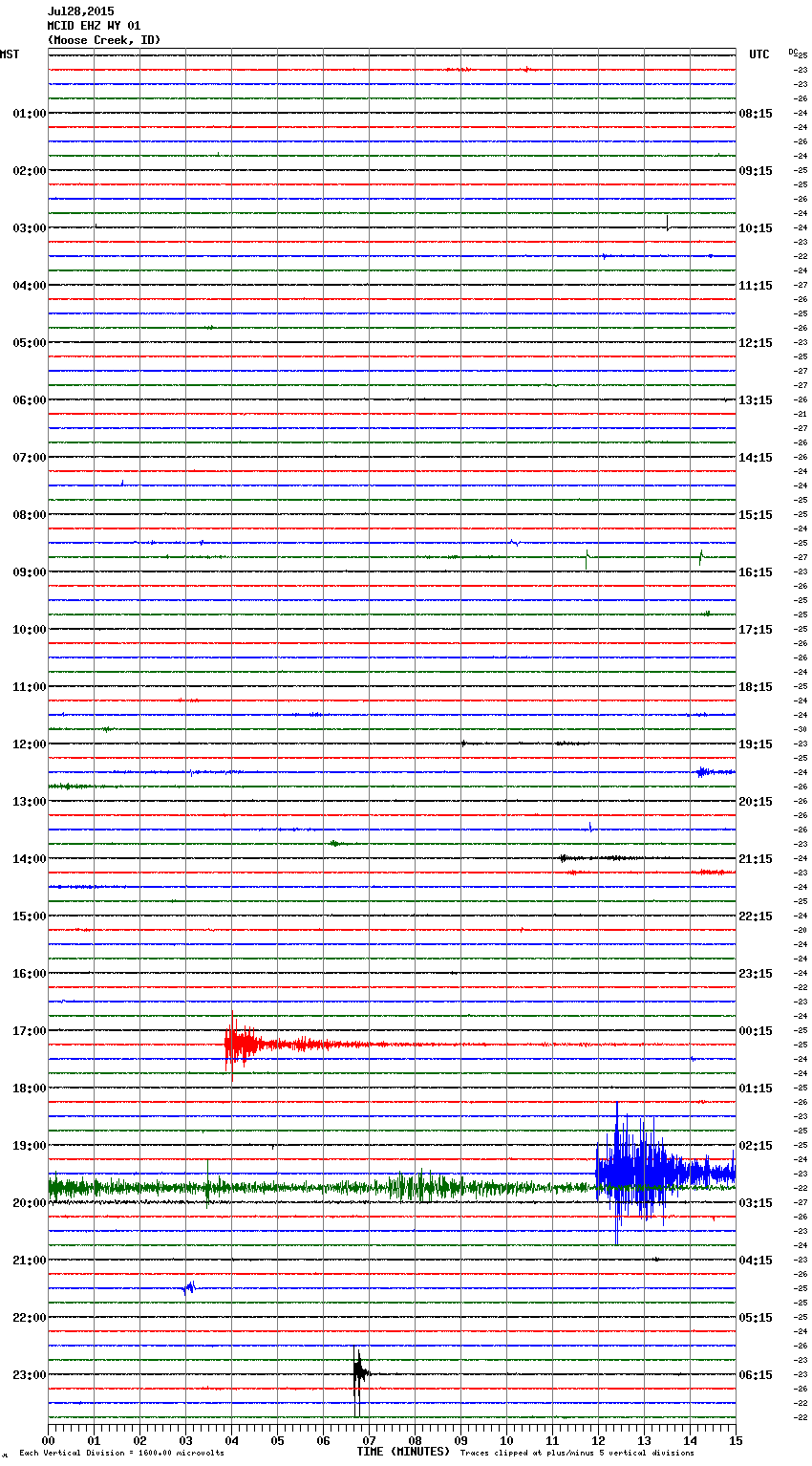Select the 10:00 MST time label
This screenshot has height=1466, width=812.
pos(29,629)
